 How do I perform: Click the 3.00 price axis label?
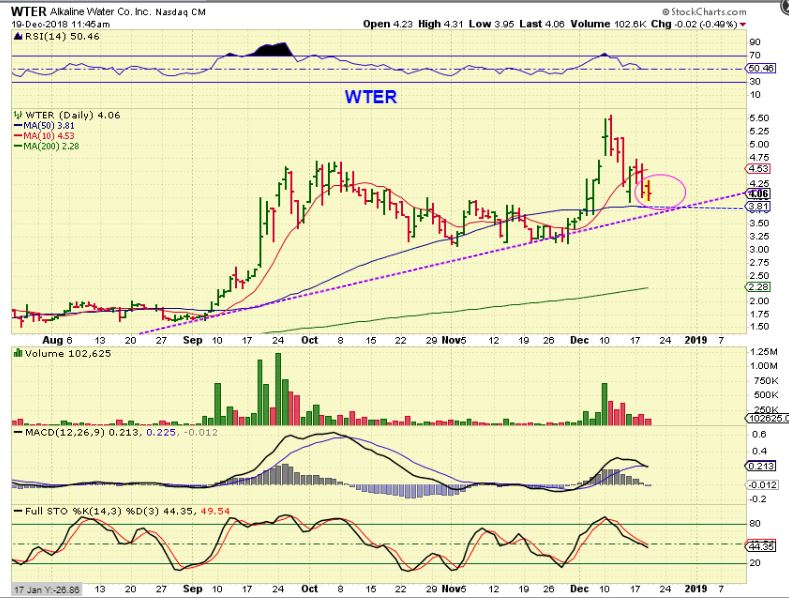[759, 250]
